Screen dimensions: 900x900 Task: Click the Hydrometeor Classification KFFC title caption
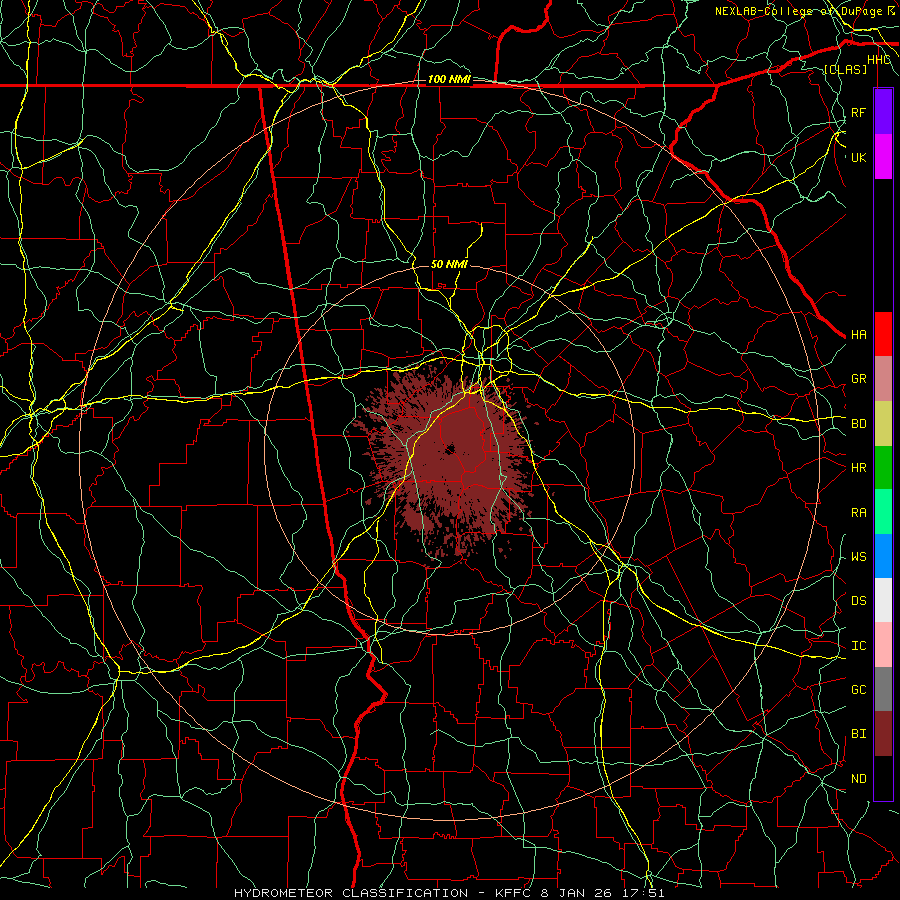449,893
